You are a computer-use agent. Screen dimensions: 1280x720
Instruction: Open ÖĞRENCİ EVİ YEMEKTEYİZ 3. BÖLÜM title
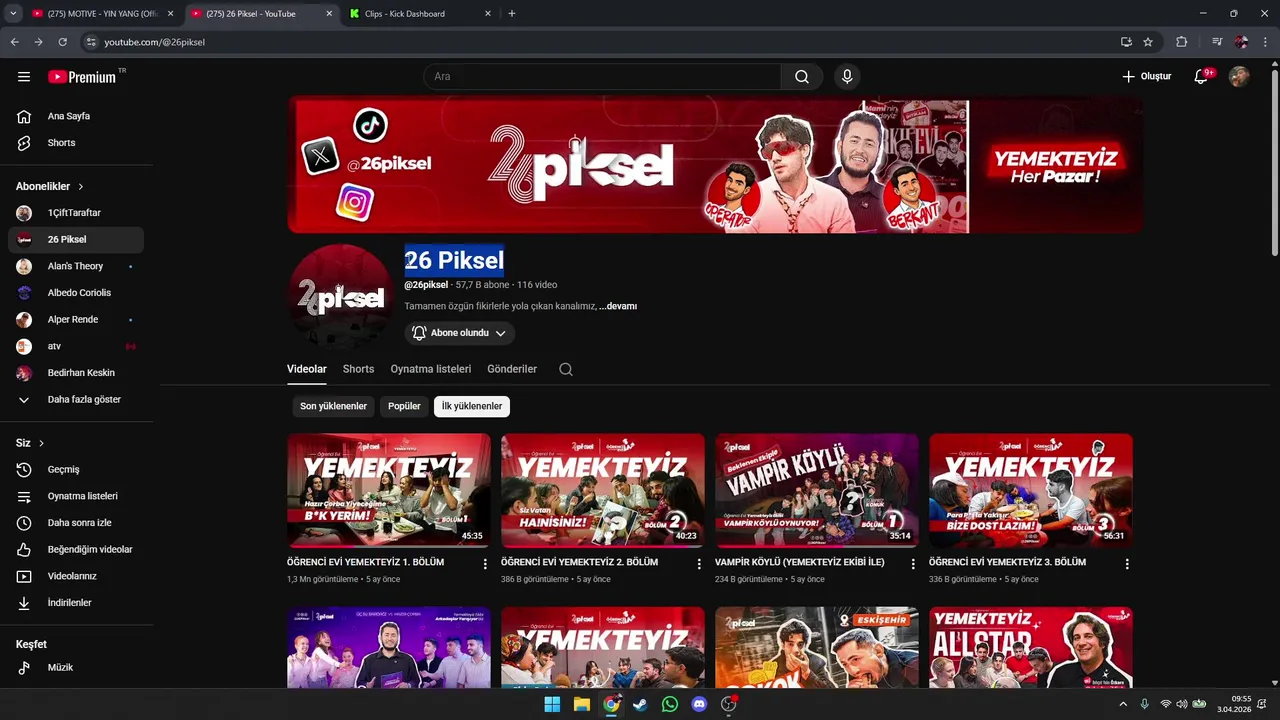click(x=1007, y=562)
